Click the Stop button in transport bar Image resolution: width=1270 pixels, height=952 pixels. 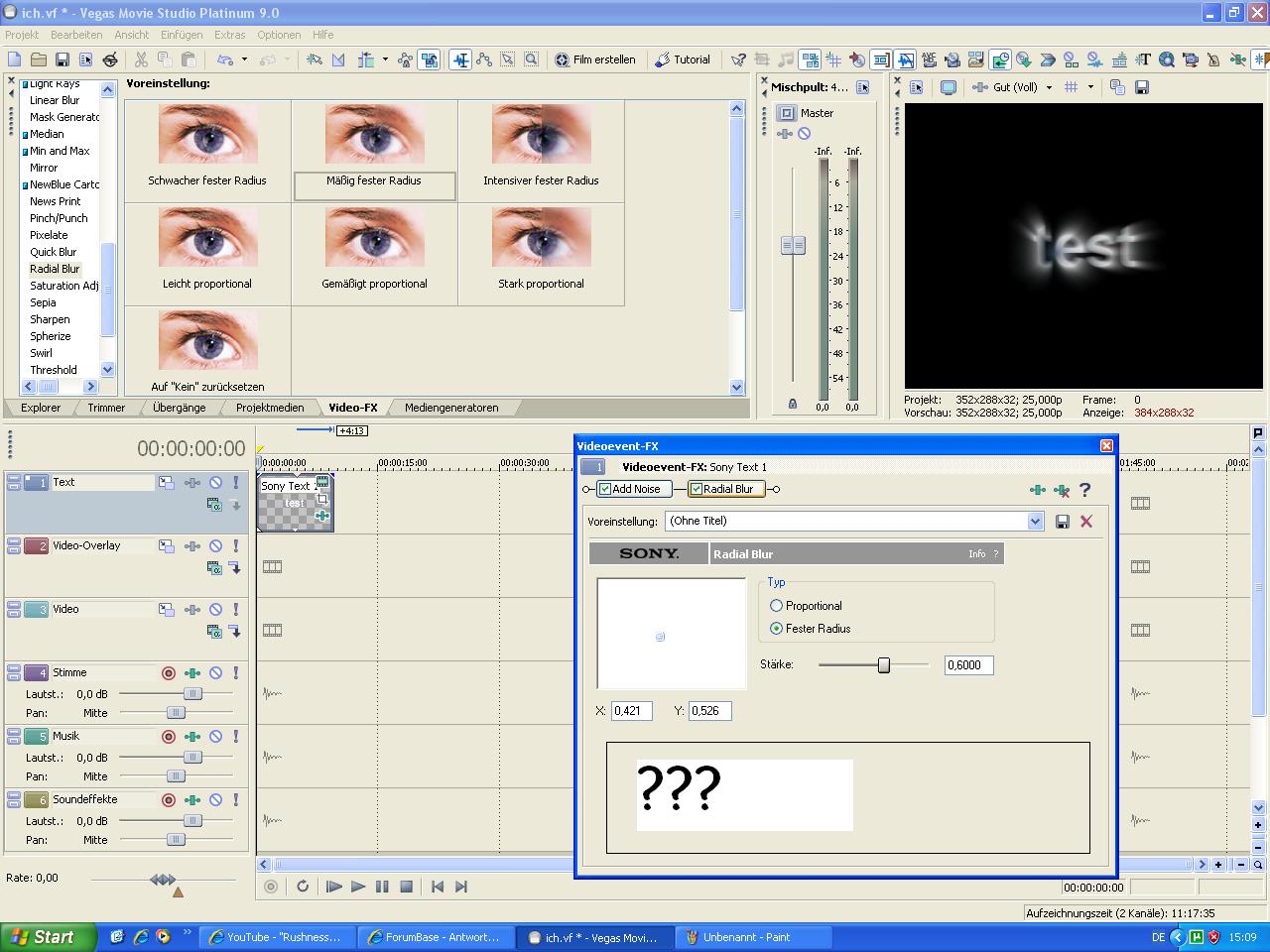406,887
